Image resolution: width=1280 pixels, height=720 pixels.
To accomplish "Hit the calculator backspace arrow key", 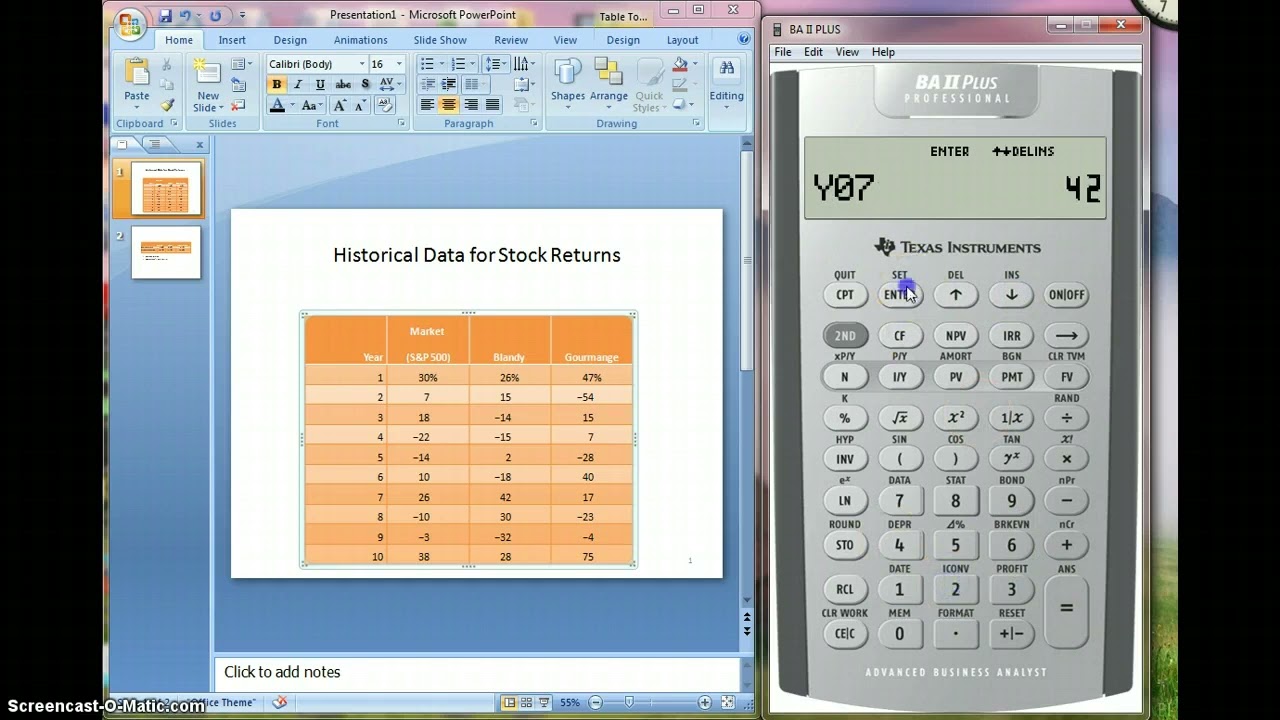I will click(x=1067, y=336).
